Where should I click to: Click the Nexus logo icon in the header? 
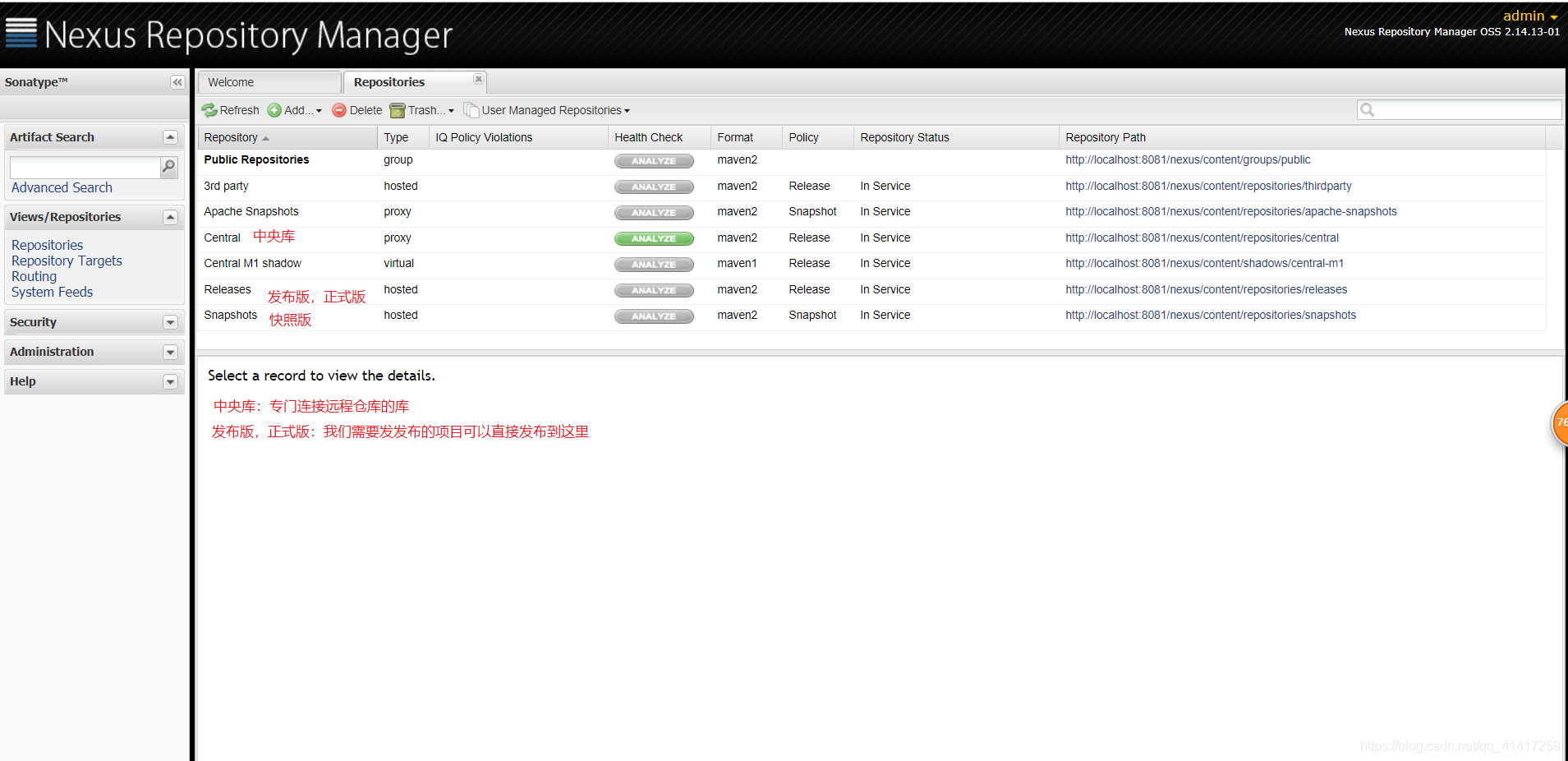(x=21, y=34)
